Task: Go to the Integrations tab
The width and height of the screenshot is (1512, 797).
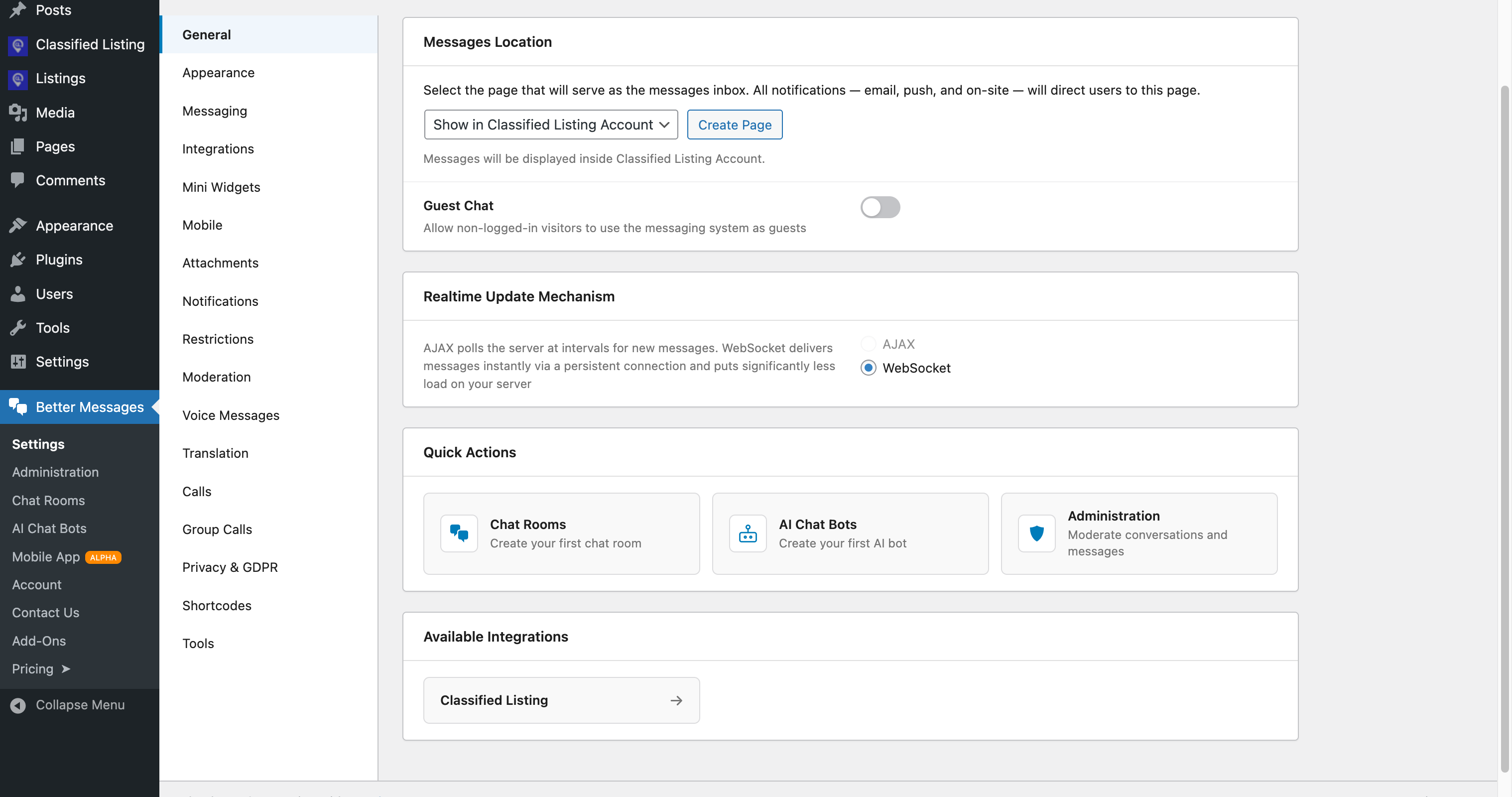Action: (269, 149)
